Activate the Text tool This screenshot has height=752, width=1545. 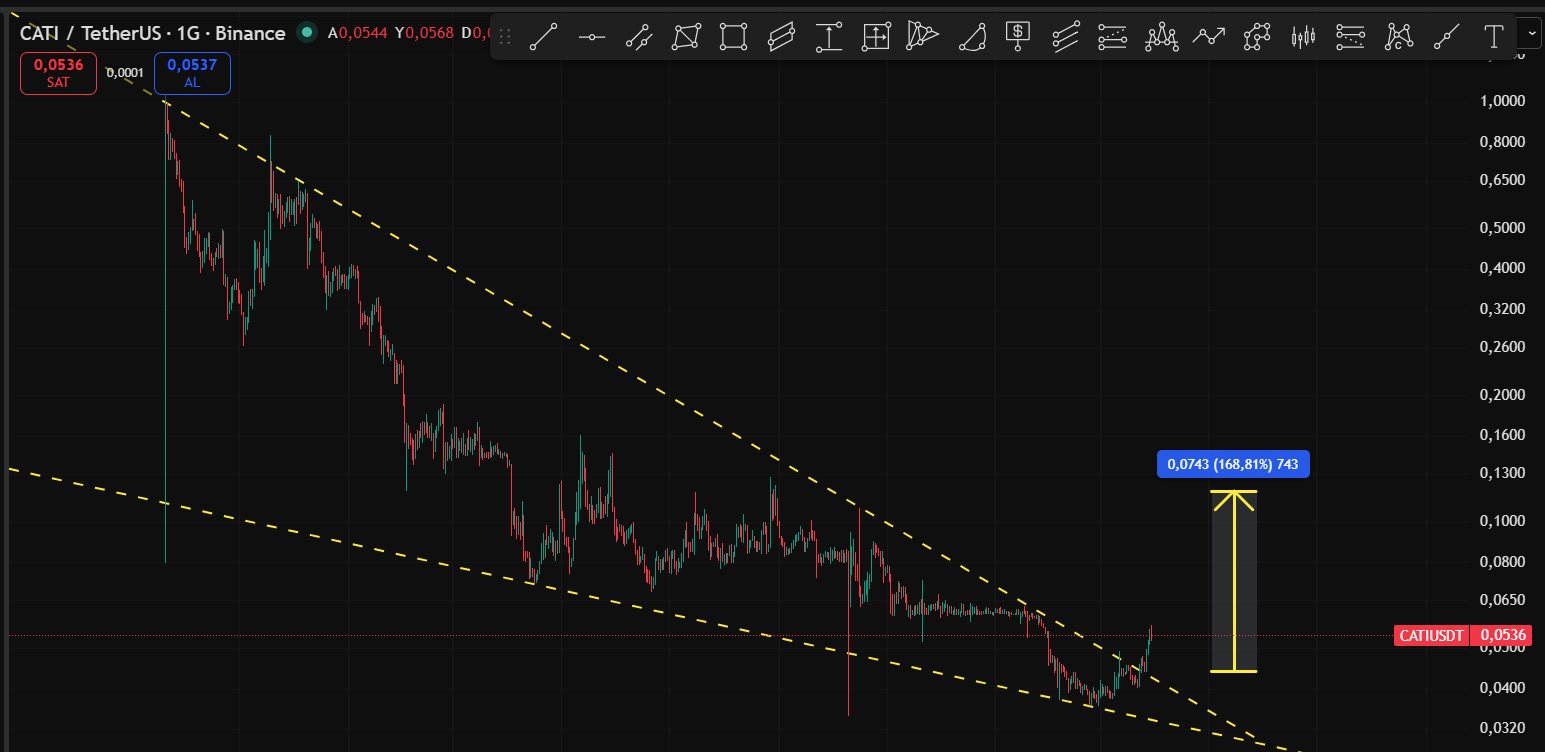click(1494, 37)
